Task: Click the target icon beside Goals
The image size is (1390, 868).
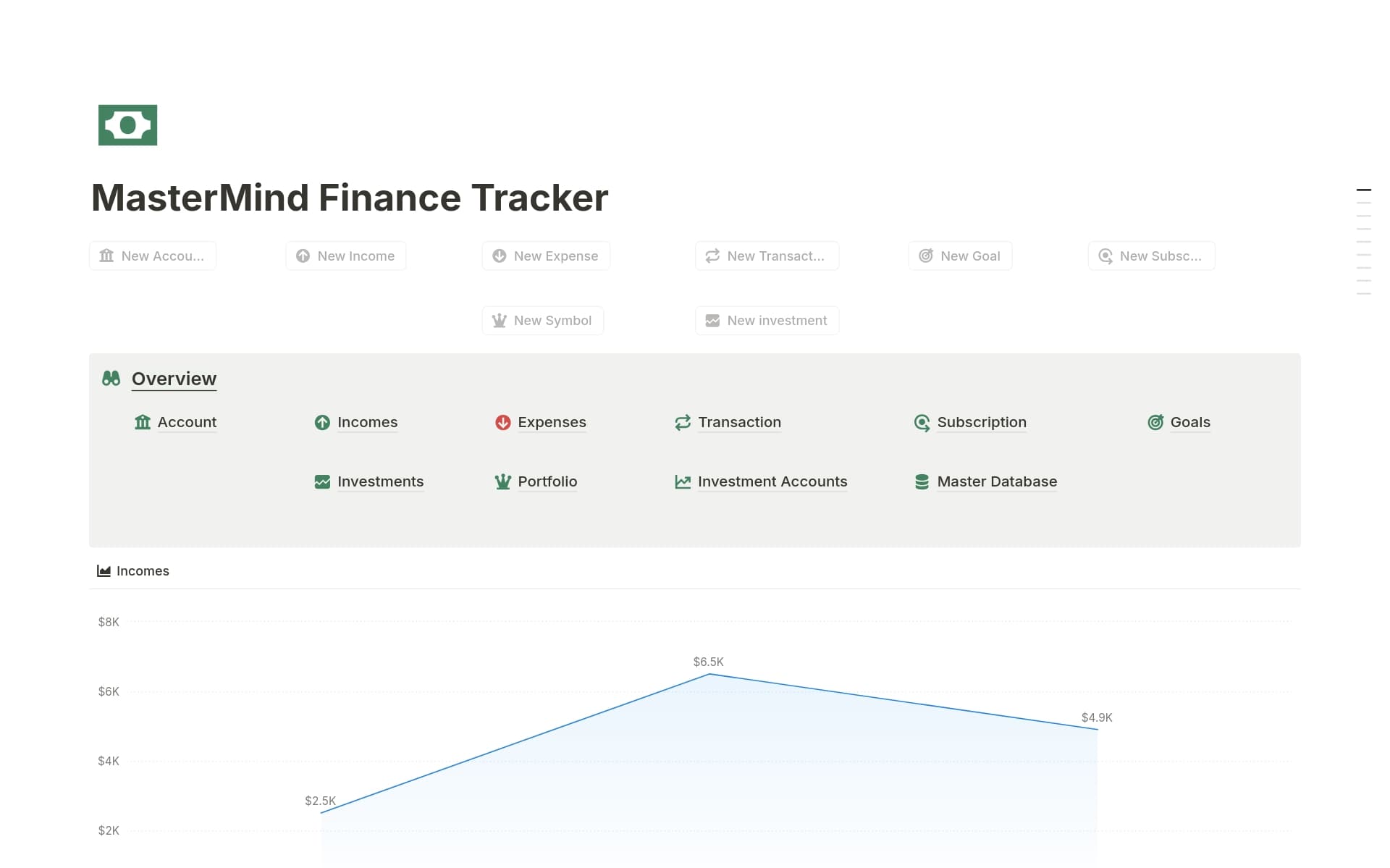Action: (x=1157, y=422)
